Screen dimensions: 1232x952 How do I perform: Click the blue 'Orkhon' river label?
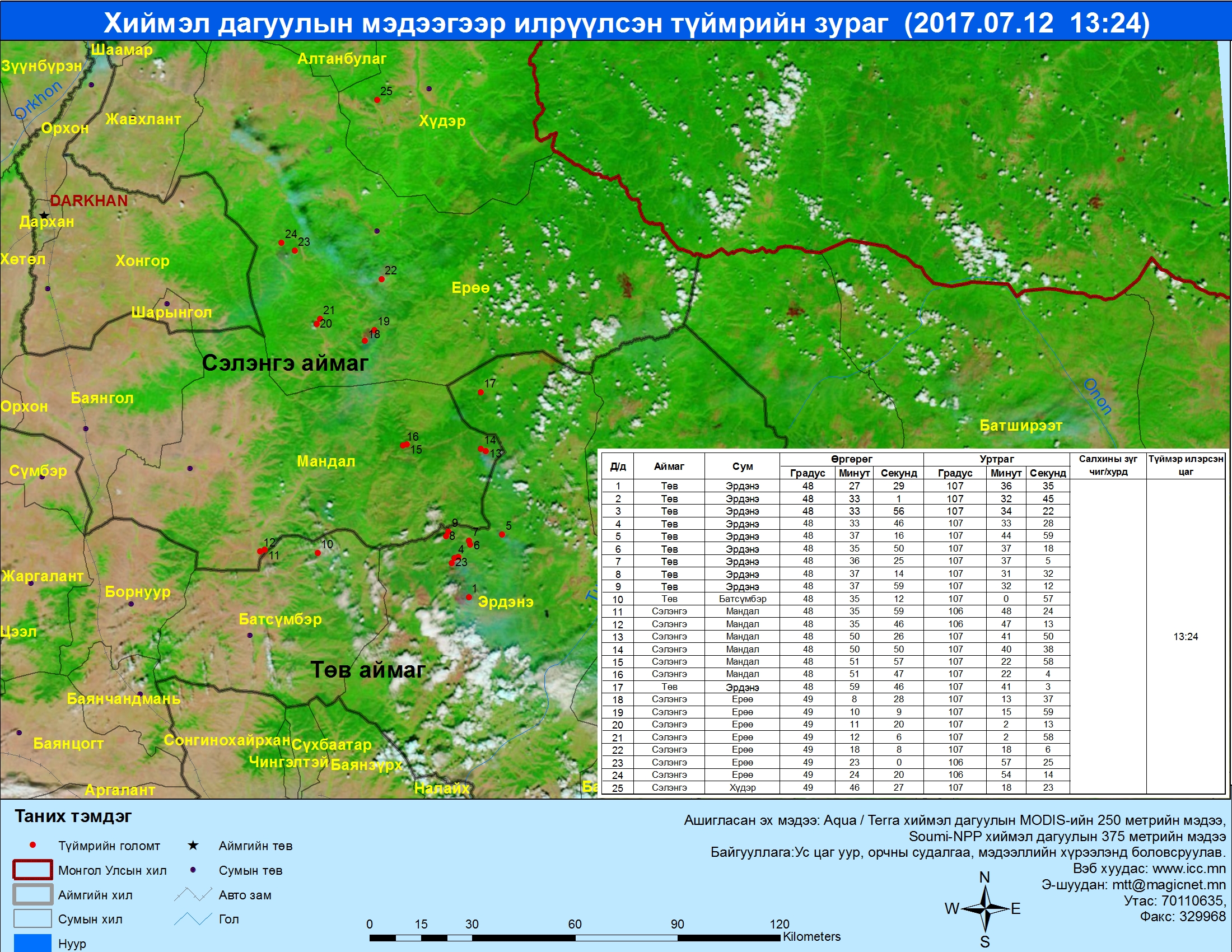38,100
